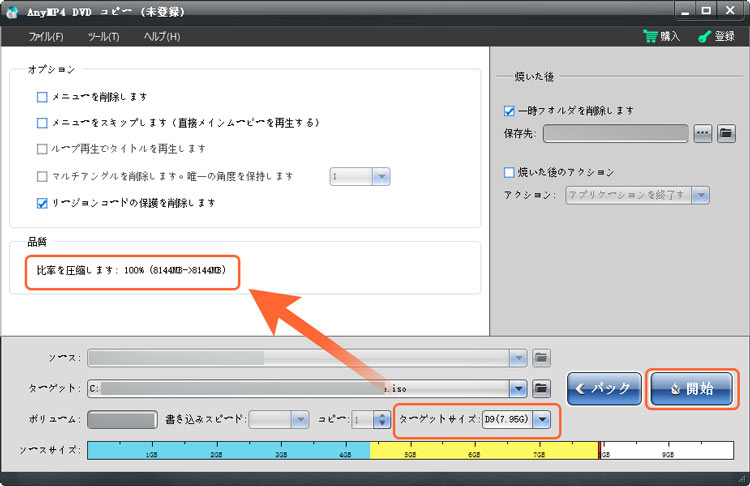
Task: Click the folder icon beside ソース field
Action: pyautogui.click(x=541, y=357)
